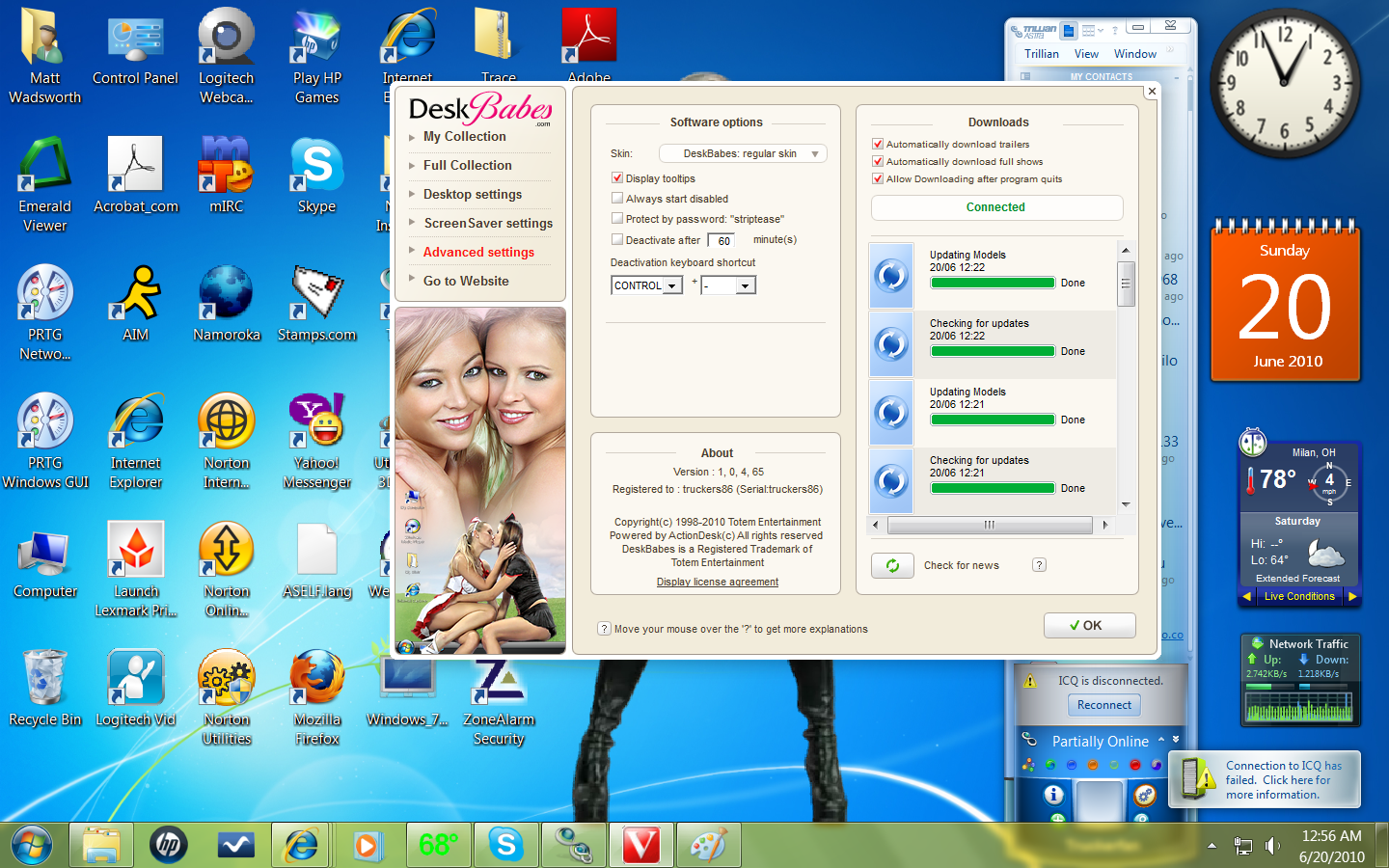This screenshot has width=1389, height=868.
Task: Open the Recycle Bin icon
Action: [x=44, y=687]
